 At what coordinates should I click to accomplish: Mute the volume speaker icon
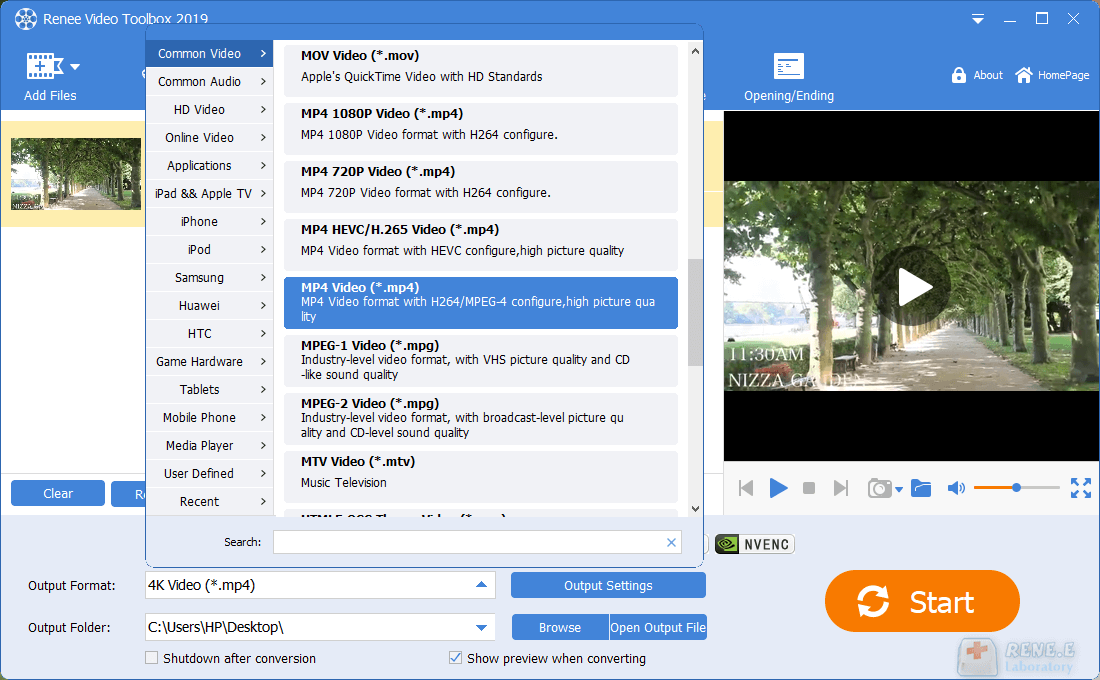956,488
